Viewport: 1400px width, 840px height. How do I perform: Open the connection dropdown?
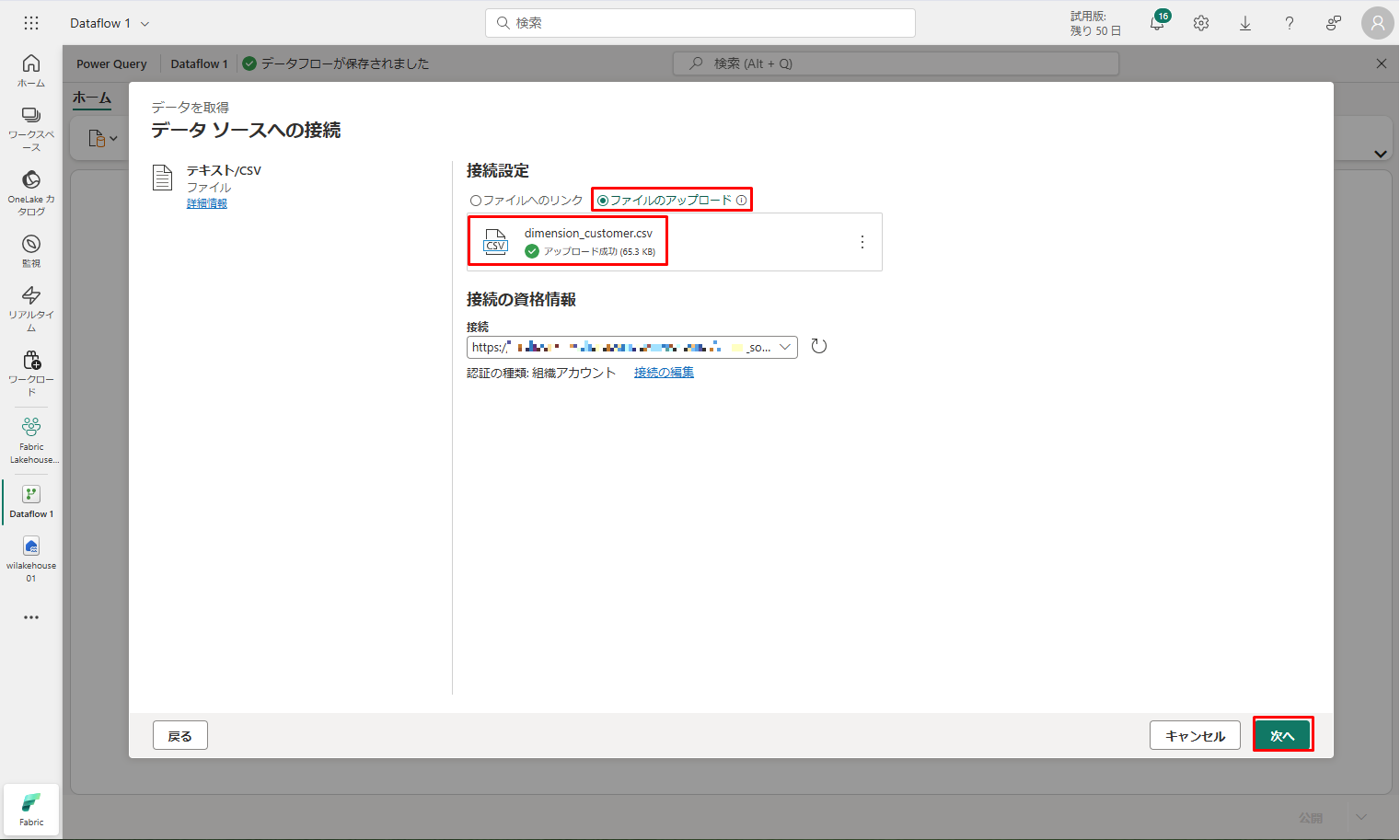[x=632, y=347]
